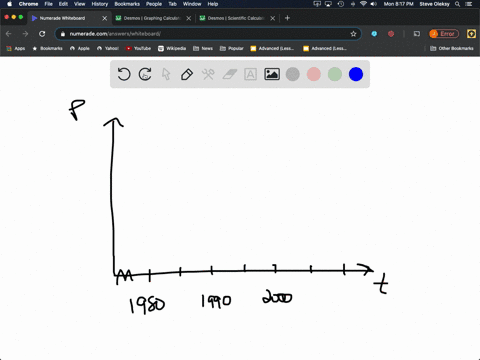Select the eraser tool
This screenshot has height=360, width=480.
229,74
